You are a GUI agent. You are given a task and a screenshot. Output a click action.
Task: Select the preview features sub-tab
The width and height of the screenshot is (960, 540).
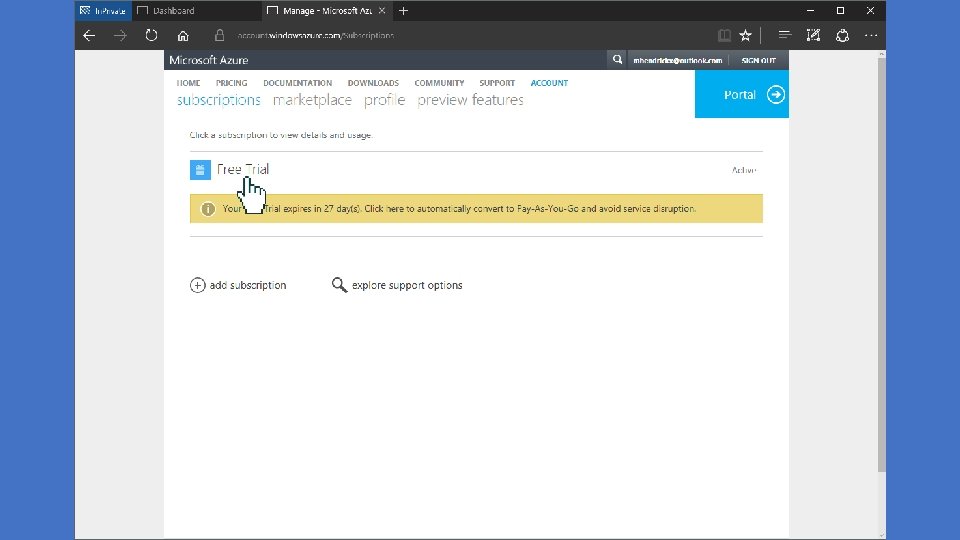coord(470,100)
